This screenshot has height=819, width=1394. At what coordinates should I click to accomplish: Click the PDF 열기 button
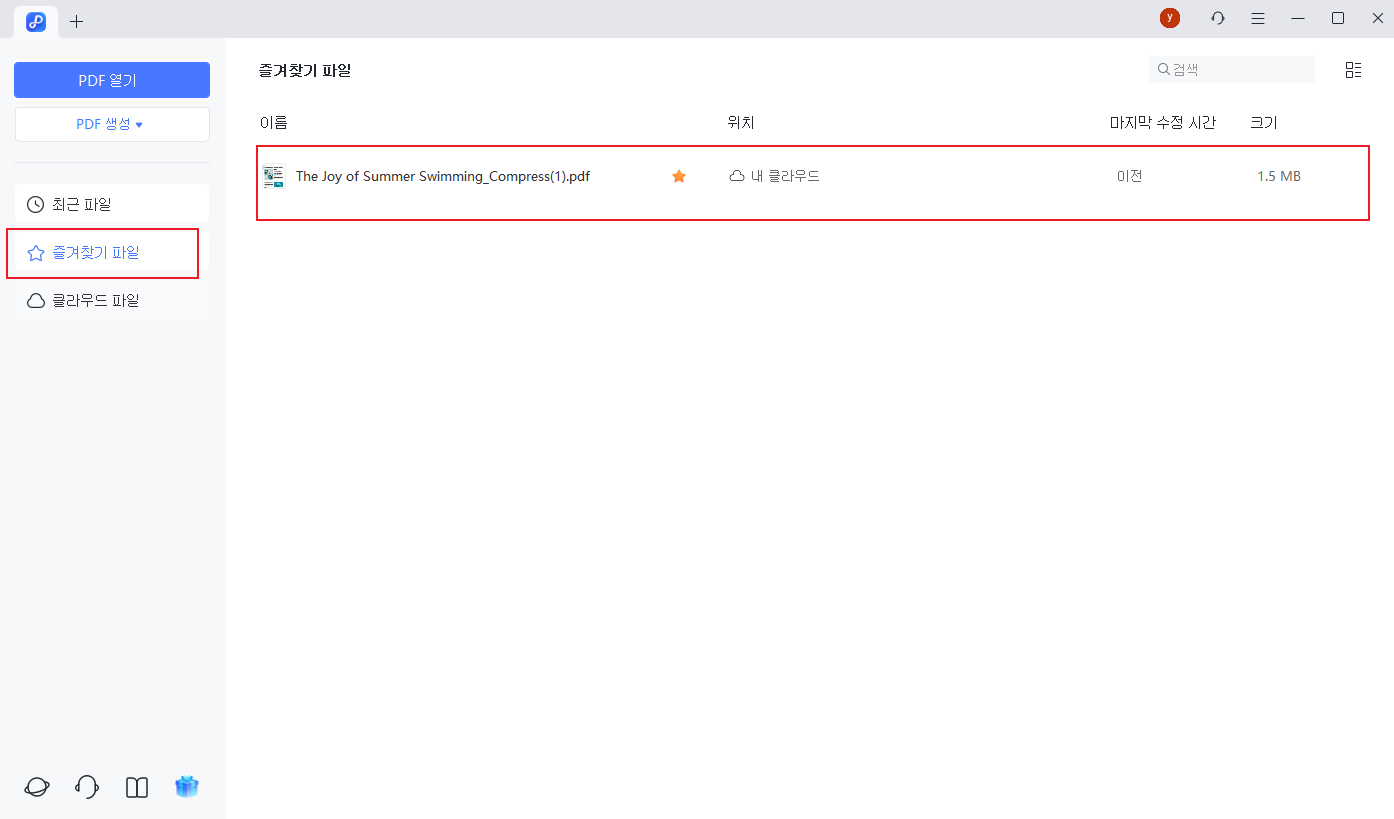pyautogui.click(x=112, y=79)
